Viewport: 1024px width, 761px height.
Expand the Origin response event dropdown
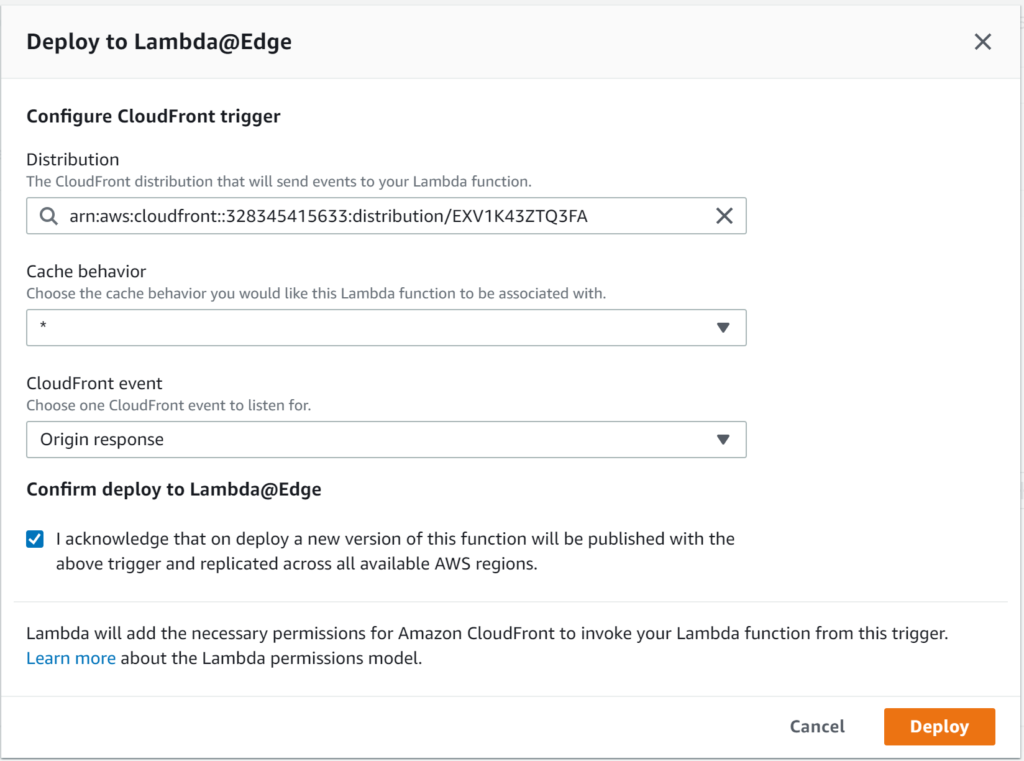(x=370, y=440)
